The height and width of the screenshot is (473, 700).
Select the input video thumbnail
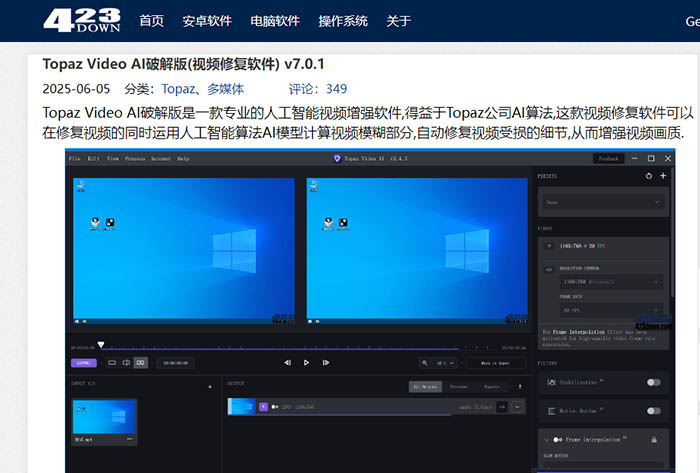click(104, 417)
